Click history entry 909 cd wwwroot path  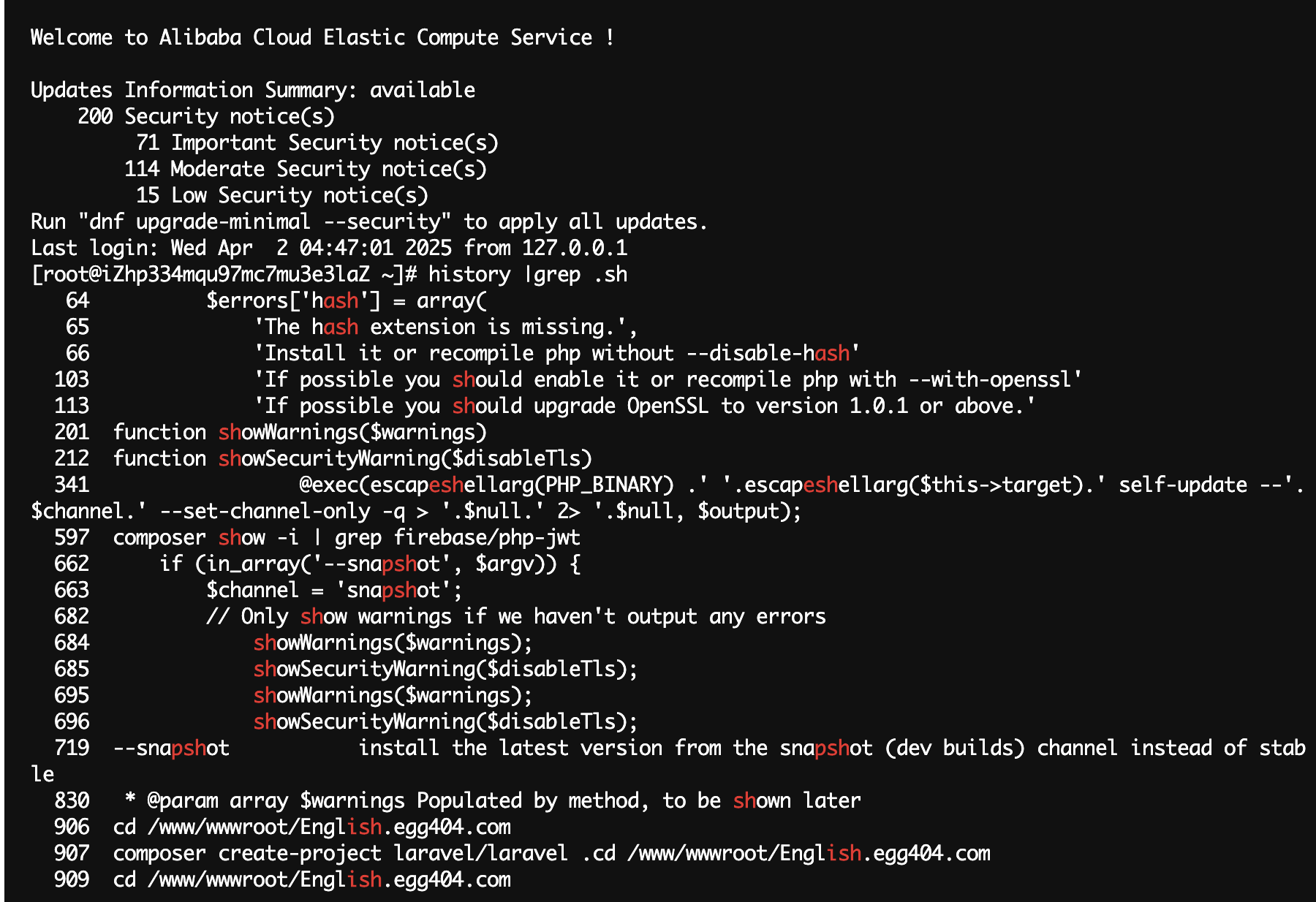[311, 879]
